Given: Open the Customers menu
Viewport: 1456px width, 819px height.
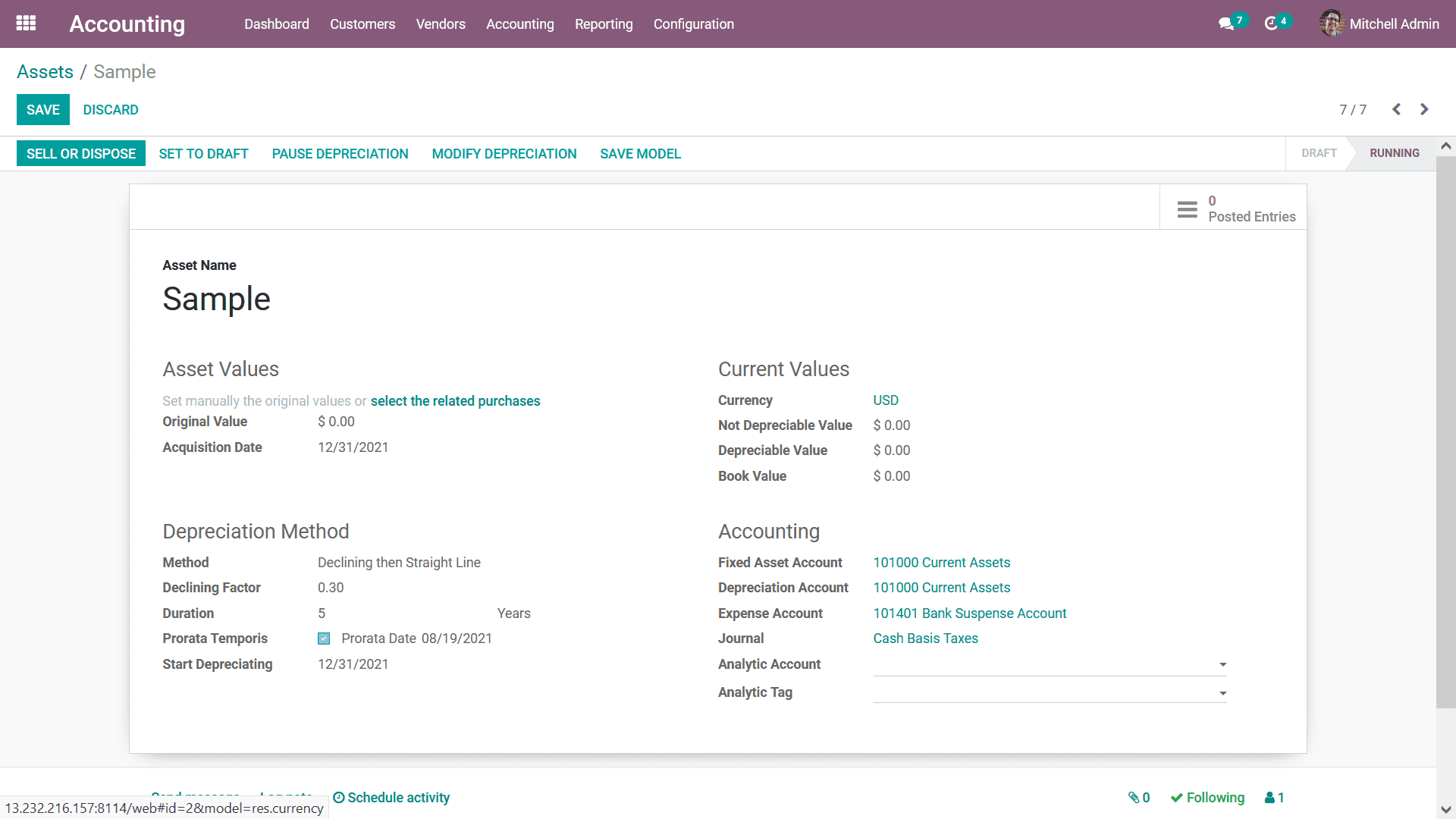Looking at the screenshot, I should click(362, 24).
